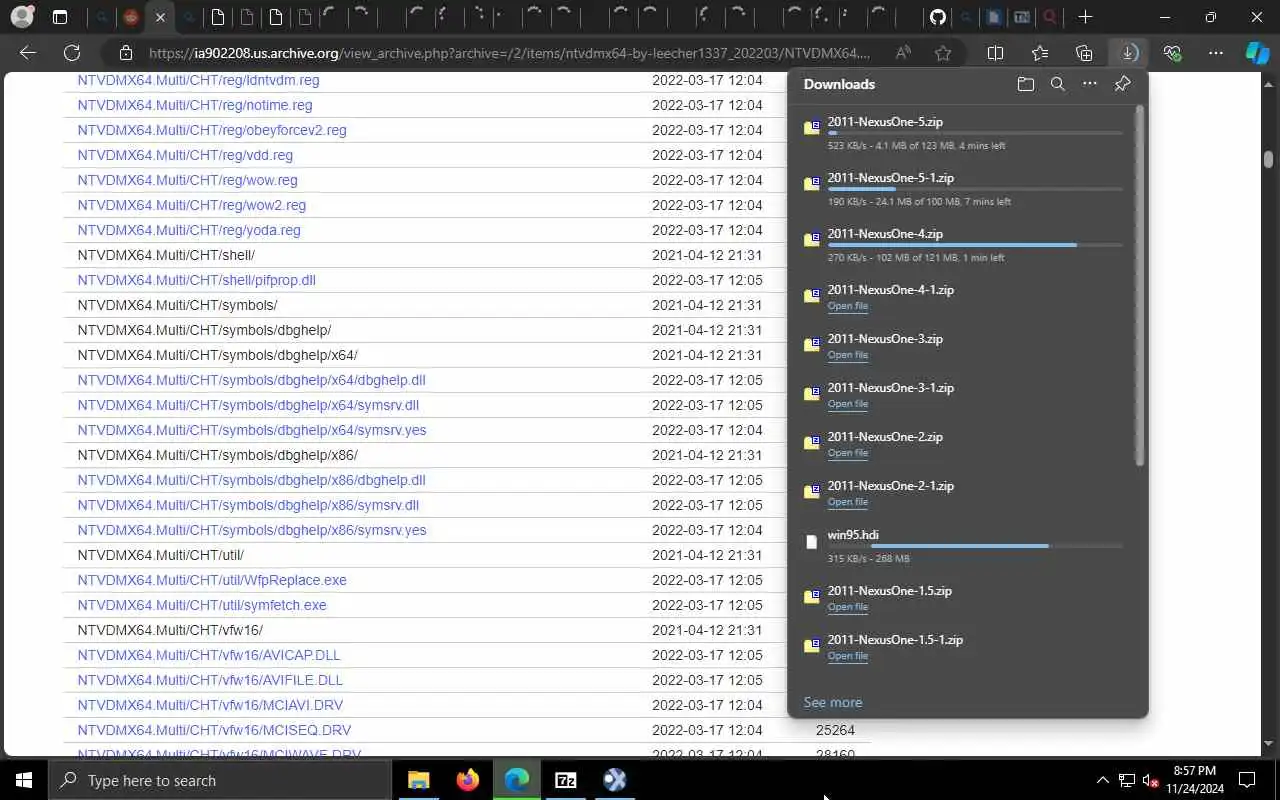Refresh the current page
The width and height of the screenshot is (1280, 800).
(x=72, y=53)
